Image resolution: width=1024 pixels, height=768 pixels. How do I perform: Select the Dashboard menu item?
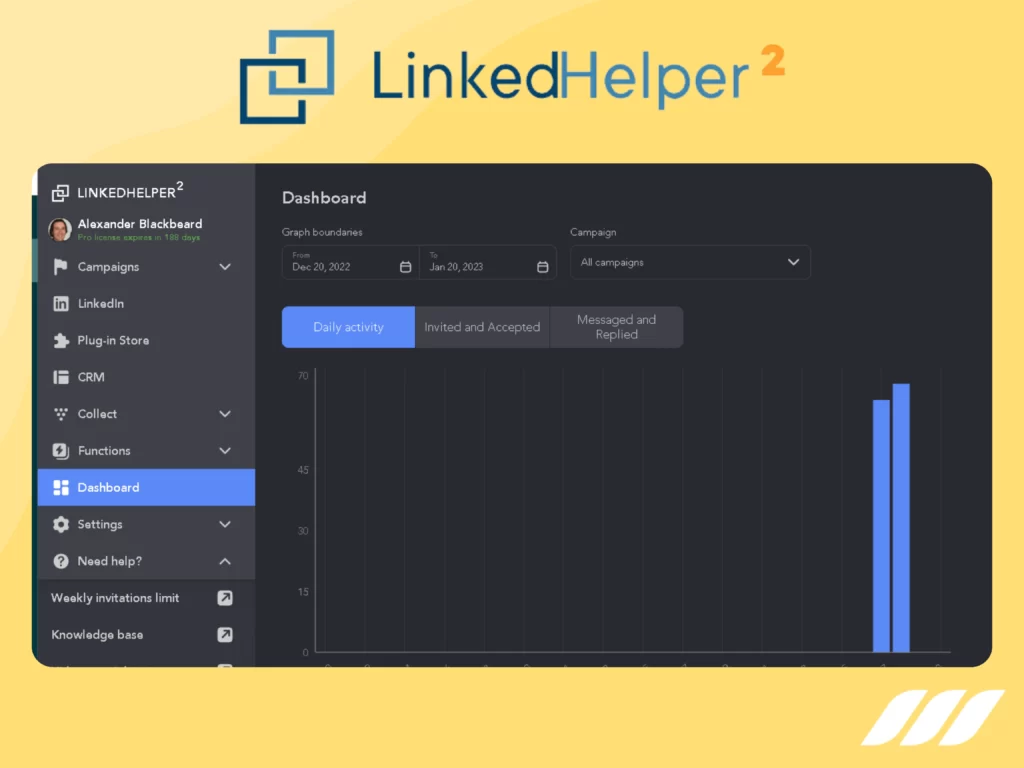pos(146,487)
